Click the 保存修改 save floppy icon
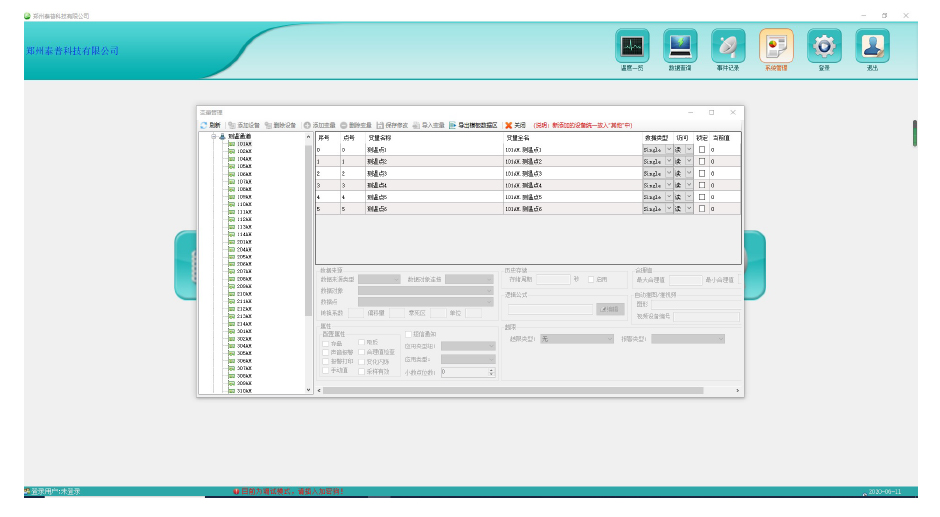 tap(380, 125)
